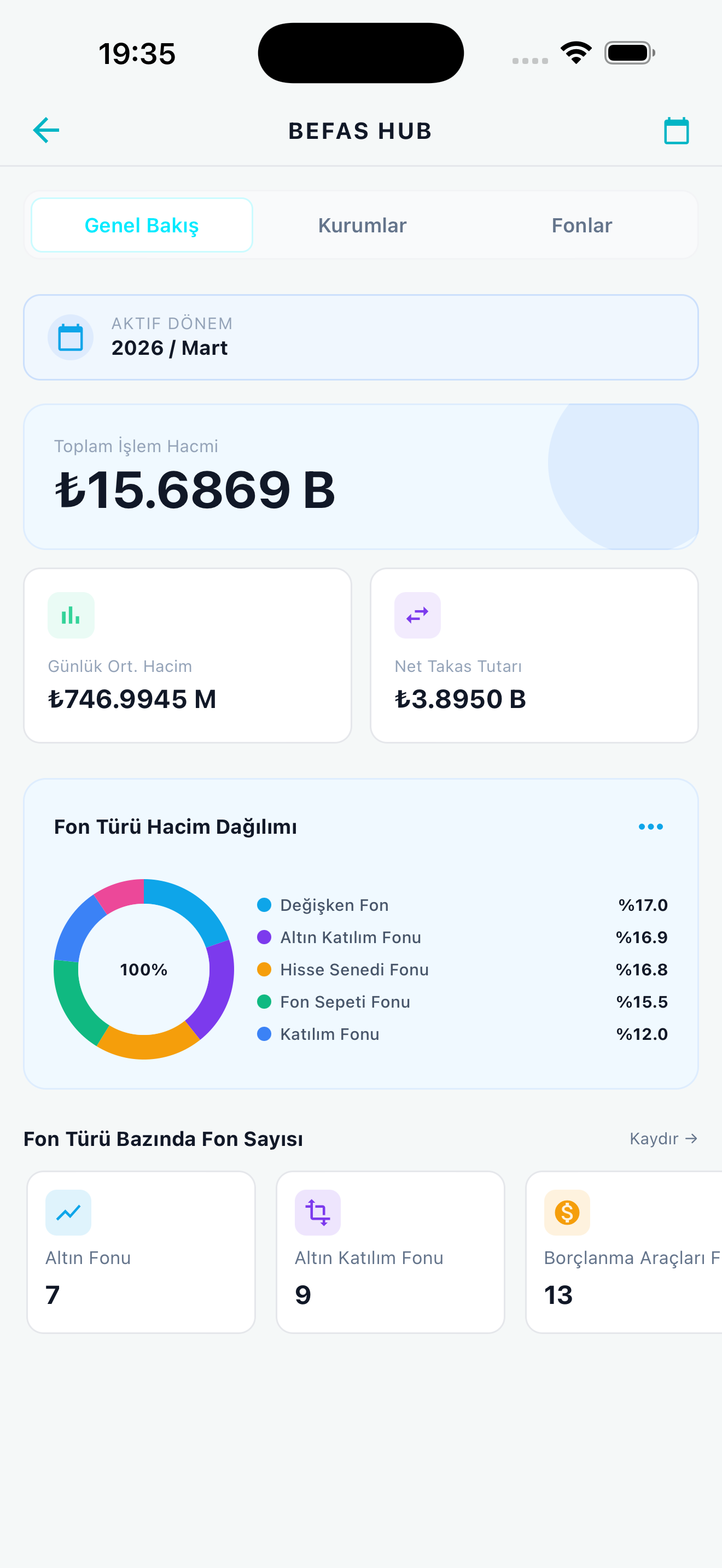Tap the orange dollar coin icon
Viewport: 722px width, 1568px height.
[567, 1213]
